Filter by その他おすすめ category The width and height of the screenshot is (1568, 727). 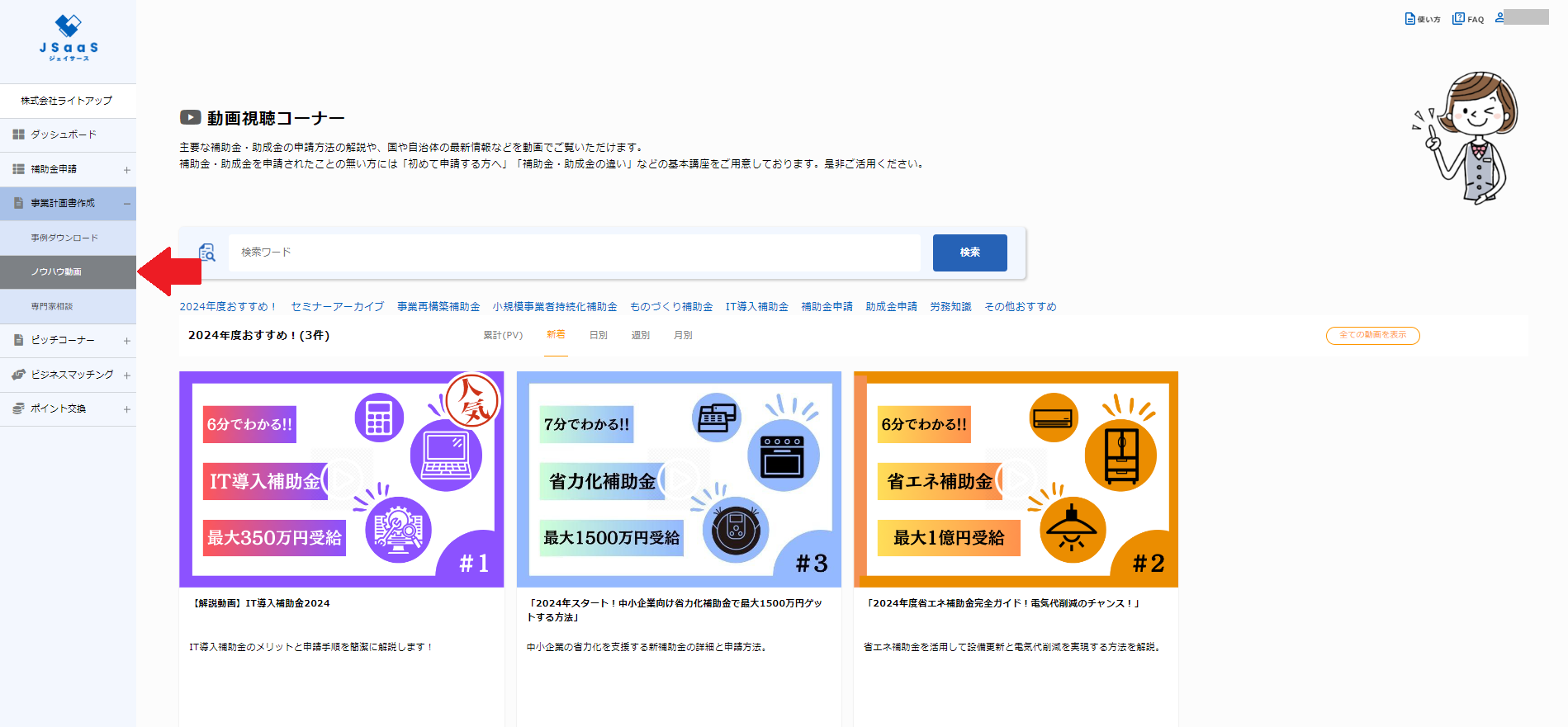pyautogui.click(x=1021, y=307)
